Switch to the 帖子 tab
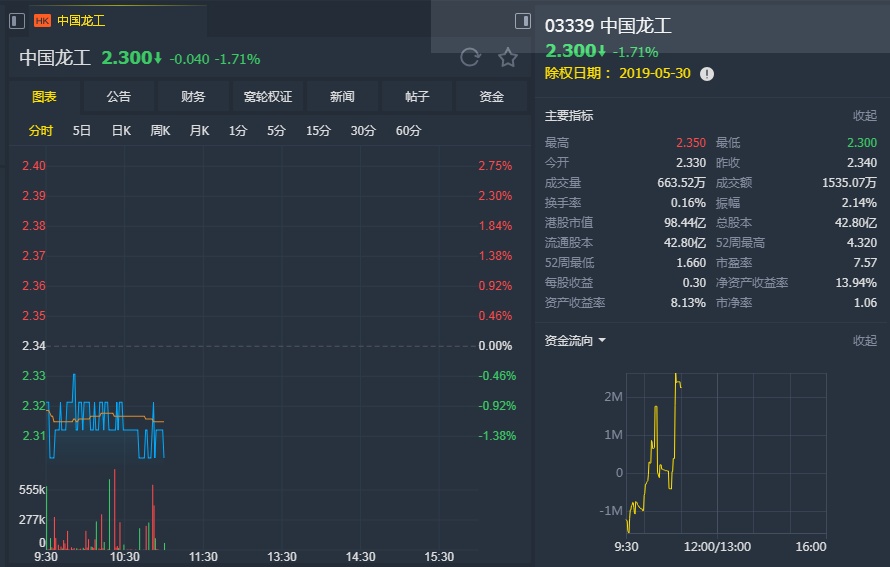 tap(417, 97)
